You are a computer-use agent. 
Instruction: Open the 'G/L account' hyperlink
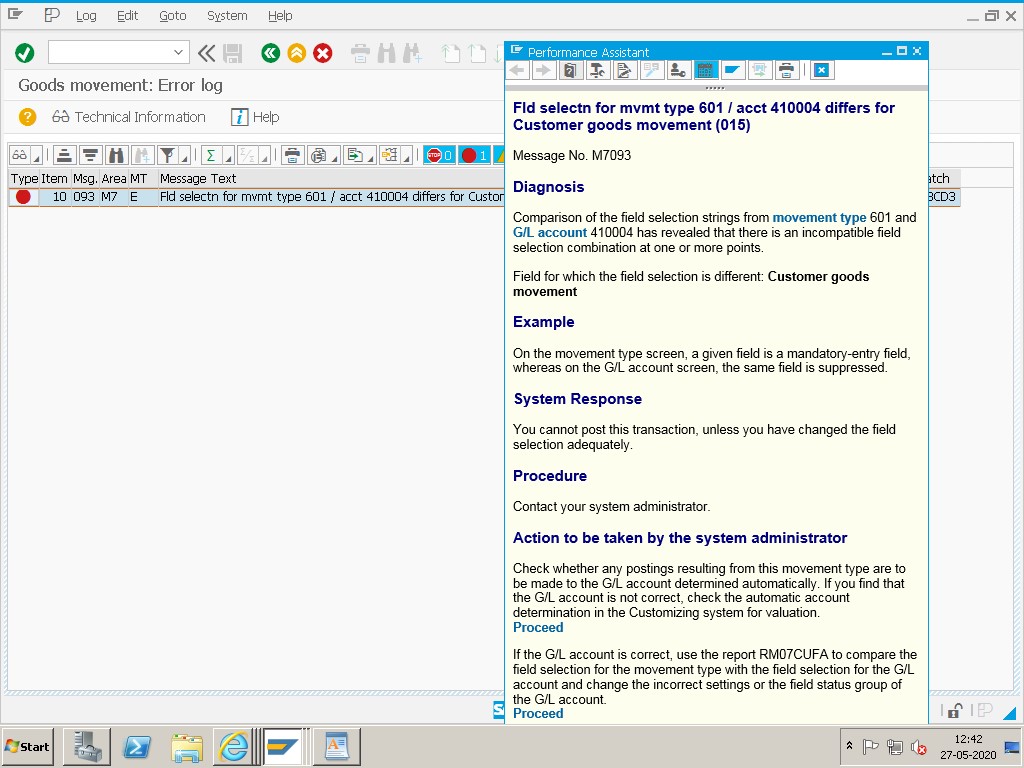point(550,232)
